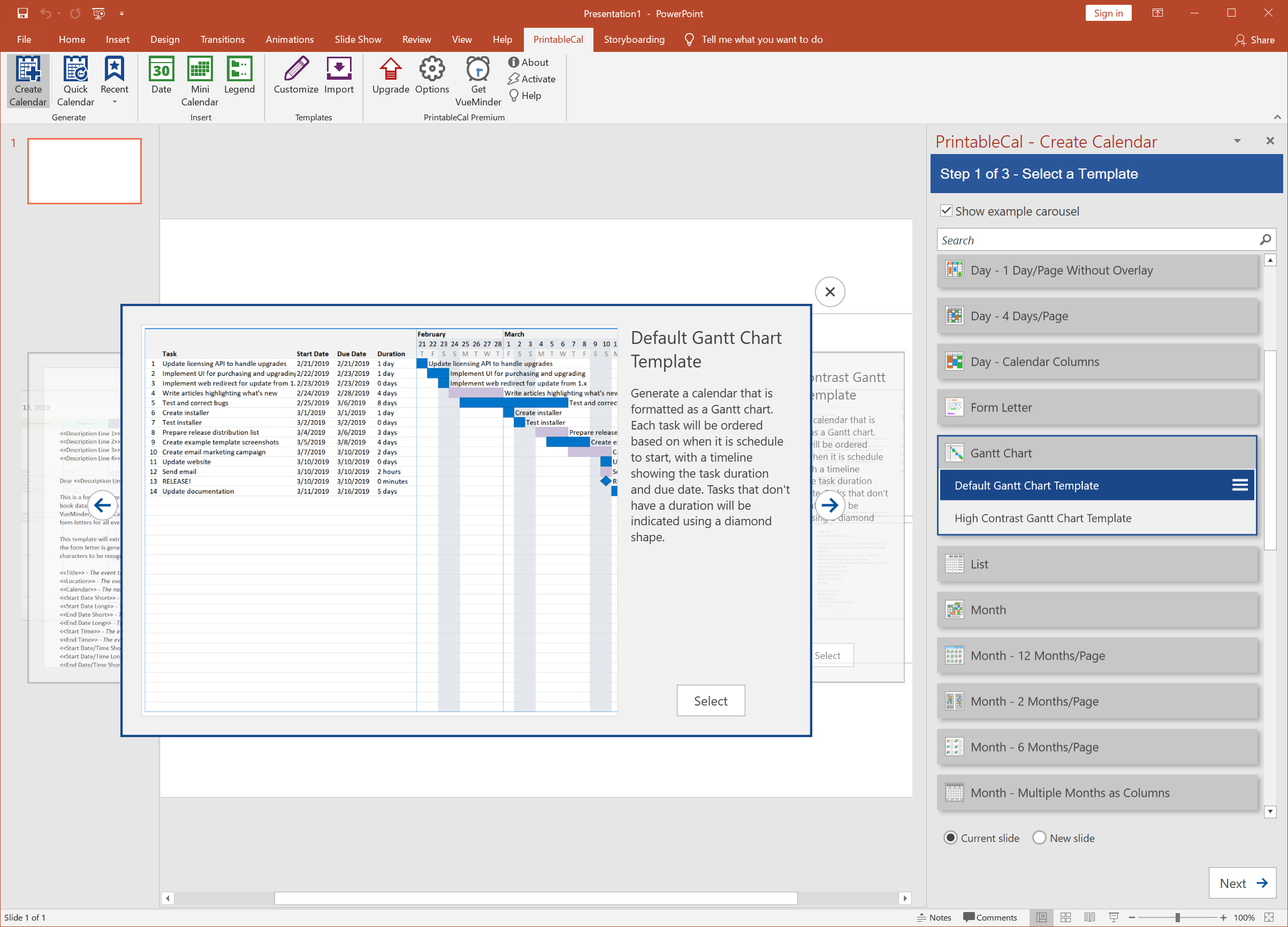Go to previous carousel example

click(x=102, y=504)
